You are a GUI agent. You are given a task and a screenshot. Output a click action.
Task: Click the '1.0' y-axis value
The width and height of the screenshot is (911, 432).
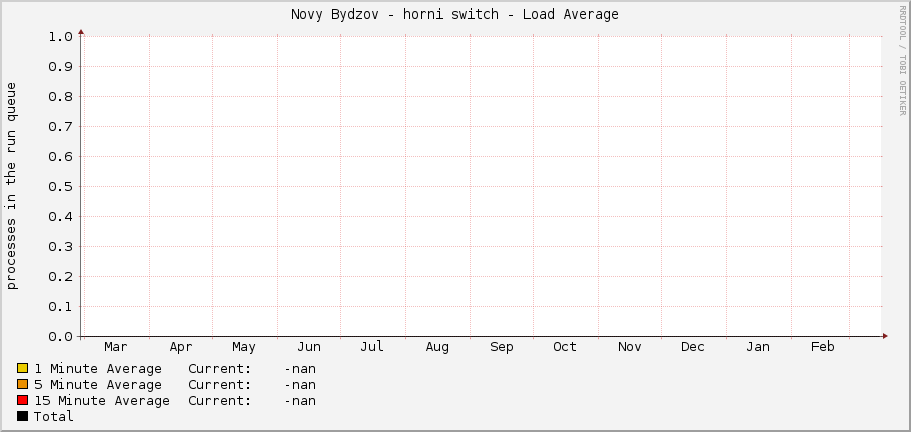[x=60, y=37]
